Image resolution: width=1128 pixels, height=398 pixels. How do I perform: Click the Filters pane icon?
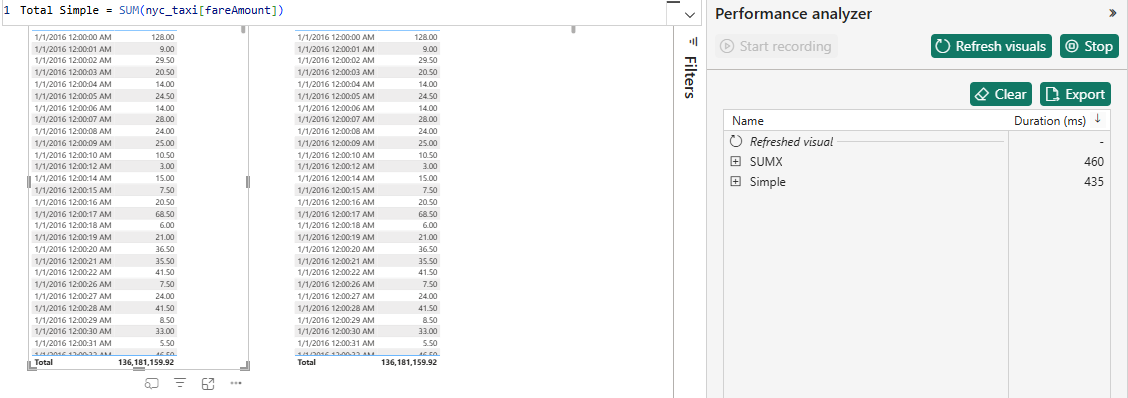click(x=693, y=42)
